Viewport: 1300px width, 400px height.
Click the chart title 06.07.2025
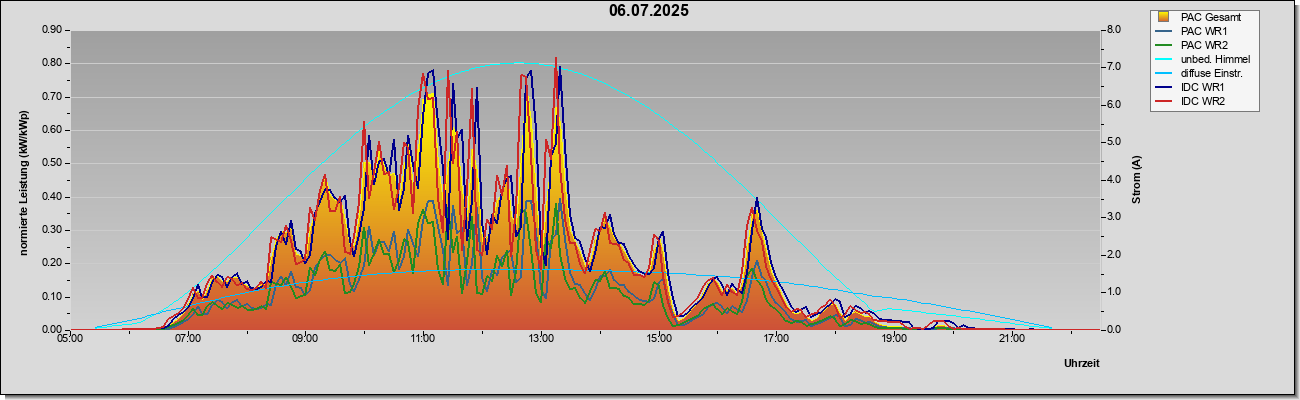[649, 11]
